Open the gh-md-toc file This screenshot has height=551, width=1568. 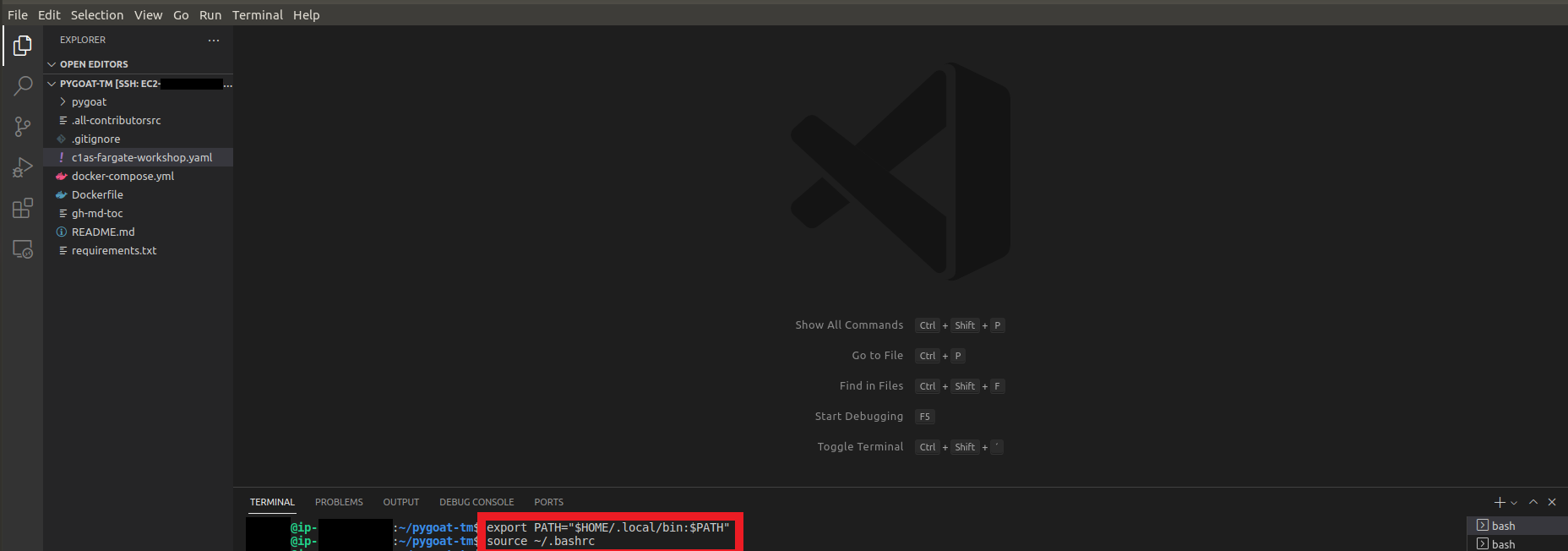(138, 213)
